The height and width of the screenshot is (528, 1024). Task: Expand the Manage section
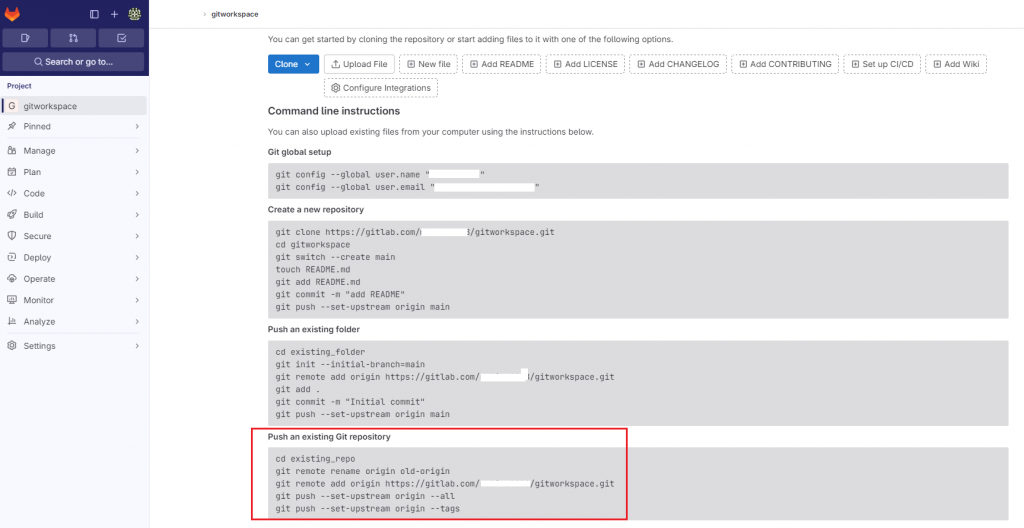tap(73, 150)
